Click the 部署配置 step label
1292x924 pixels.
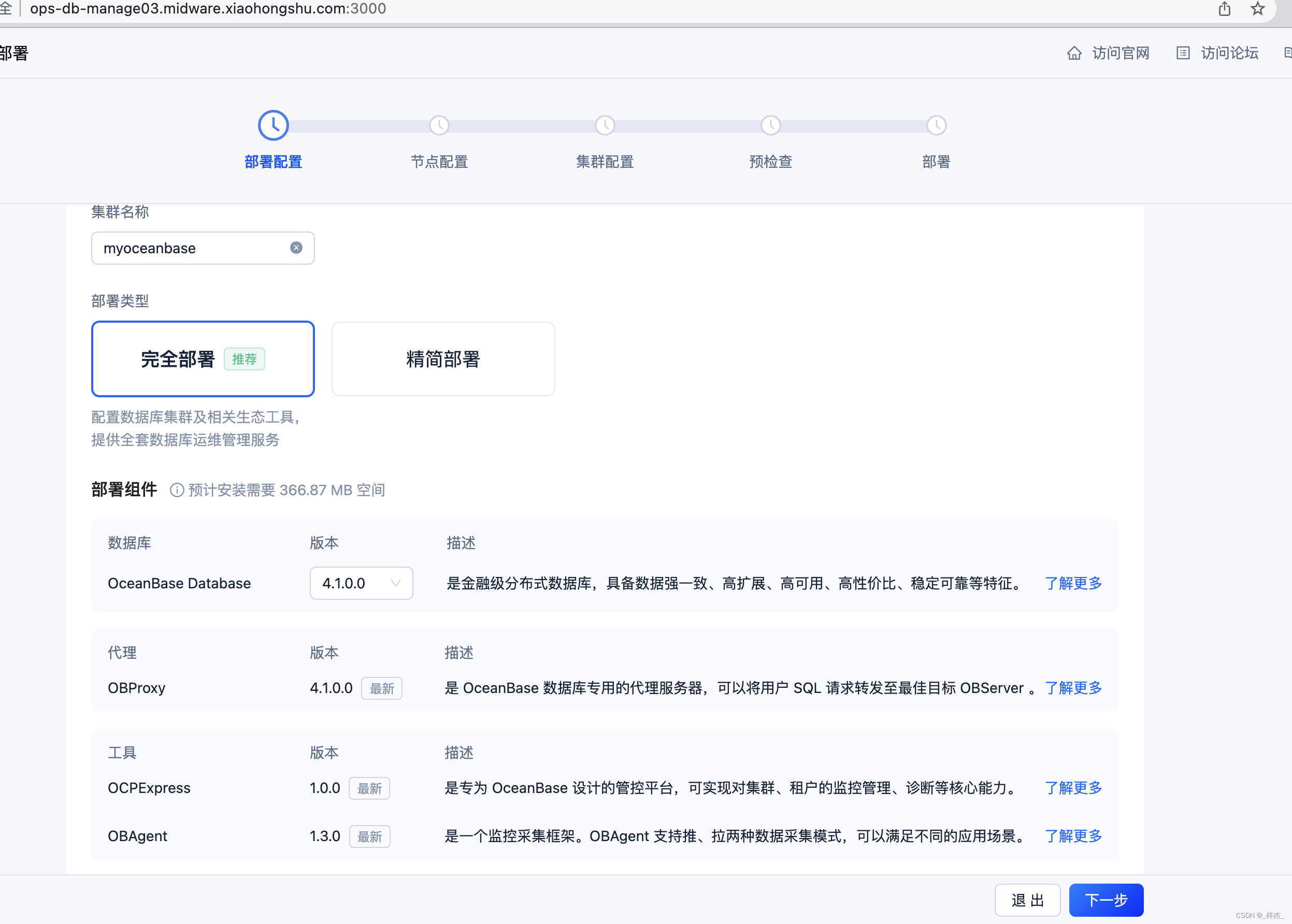click(x=274, y=162)
